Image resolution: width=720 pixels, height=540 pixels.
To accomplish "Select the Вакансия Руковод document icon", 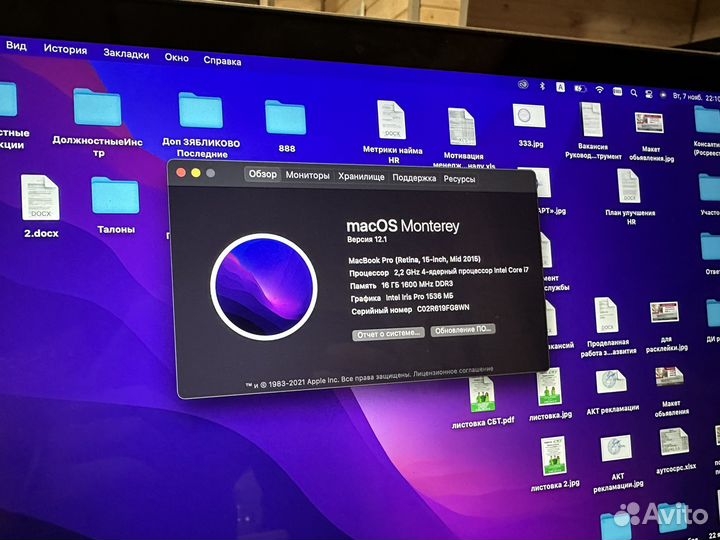I will pos(591,119).
